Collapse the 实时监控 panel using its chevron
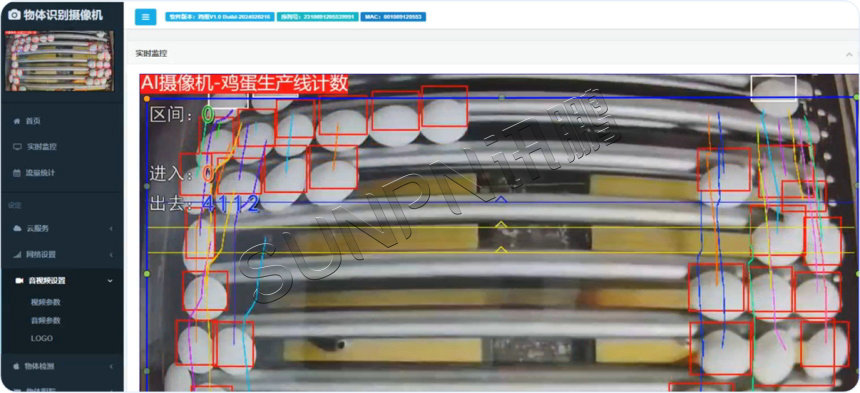This screenshot has height=393, width=860. 849,54
